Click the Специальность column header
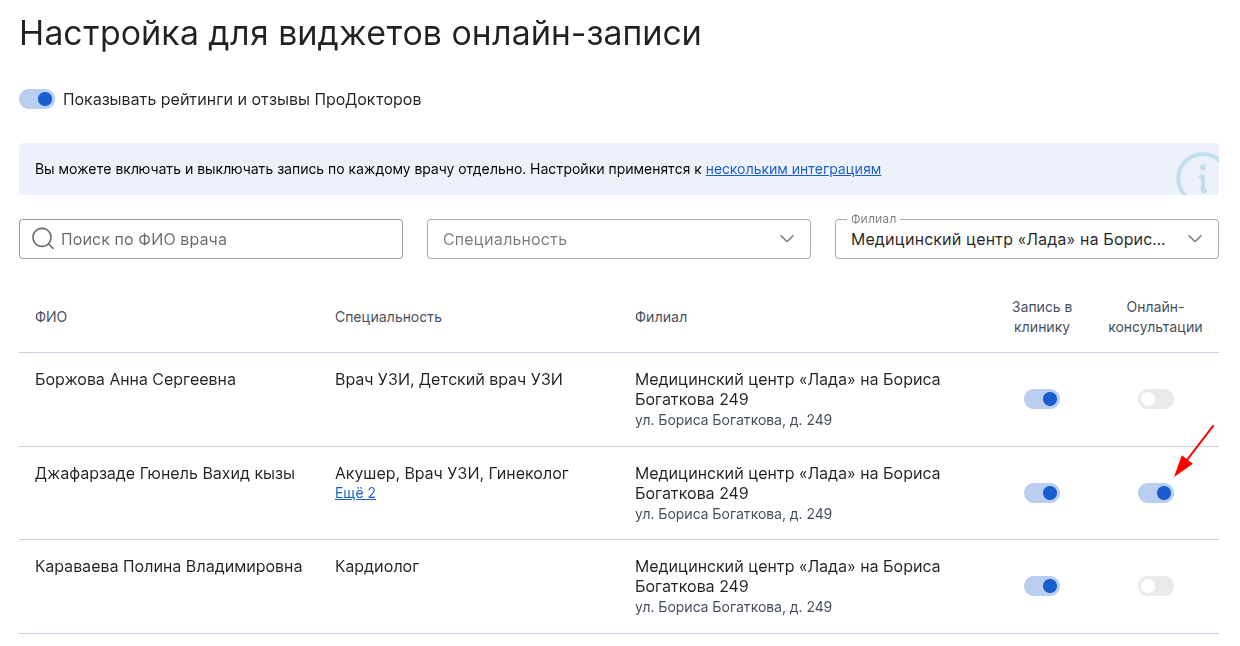The height and width of the screenshot is (646, 1240). [388, 317]
